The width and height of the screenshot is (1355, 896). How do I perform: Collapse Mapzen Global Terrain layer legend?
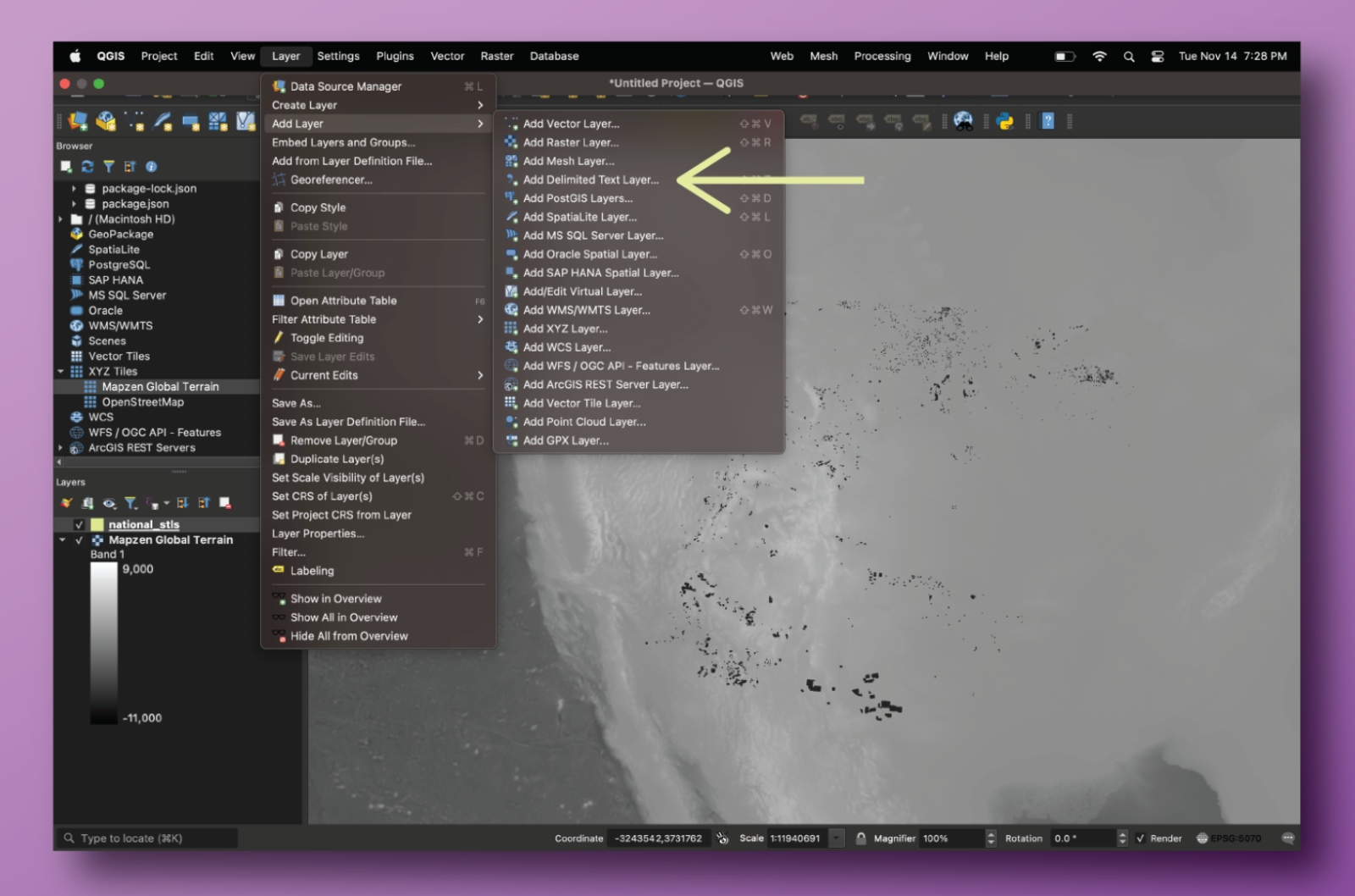click(x=62, y=540)
